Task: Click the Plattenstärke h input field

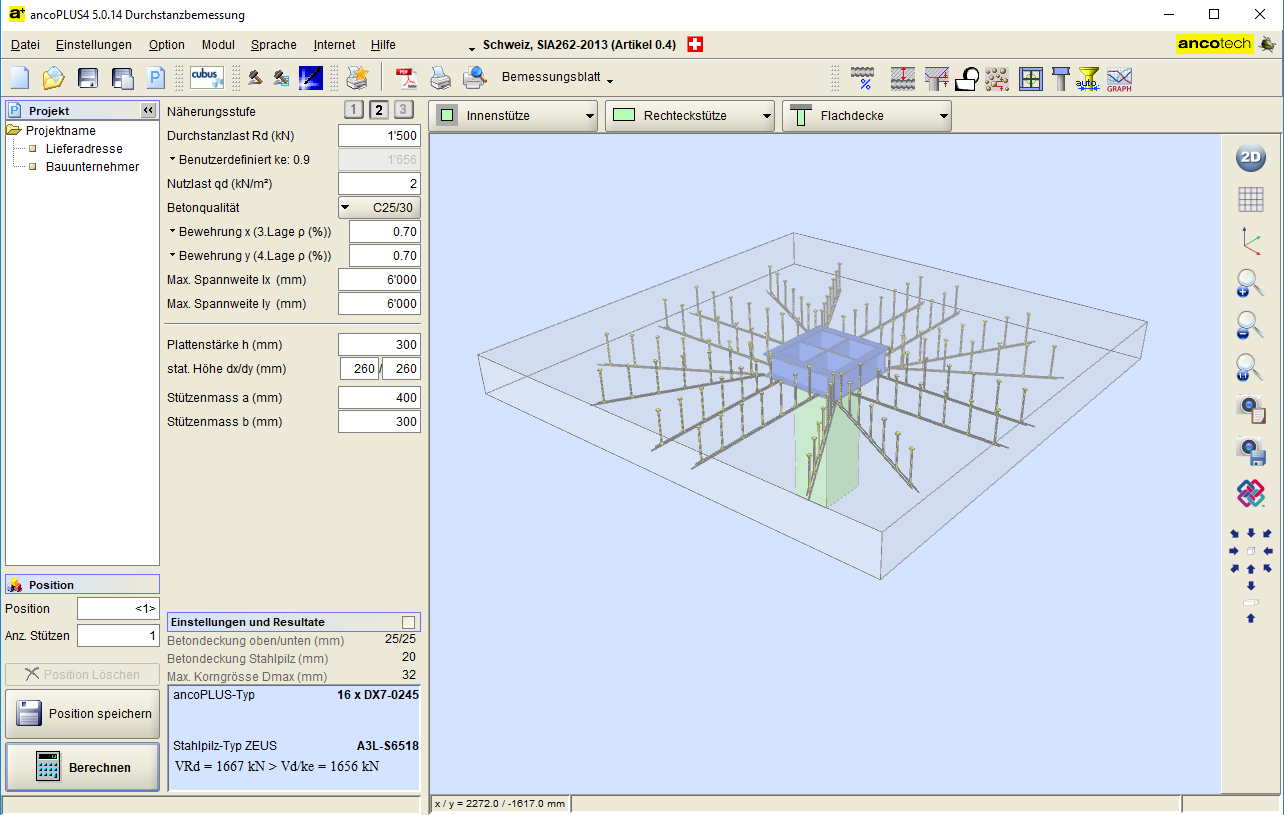Action: (379, 345)
